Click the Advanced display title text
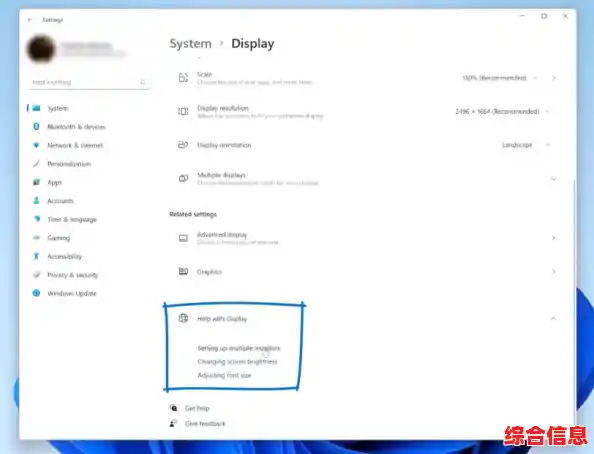This screenshot has width=594, height=454. click(222, 235)
